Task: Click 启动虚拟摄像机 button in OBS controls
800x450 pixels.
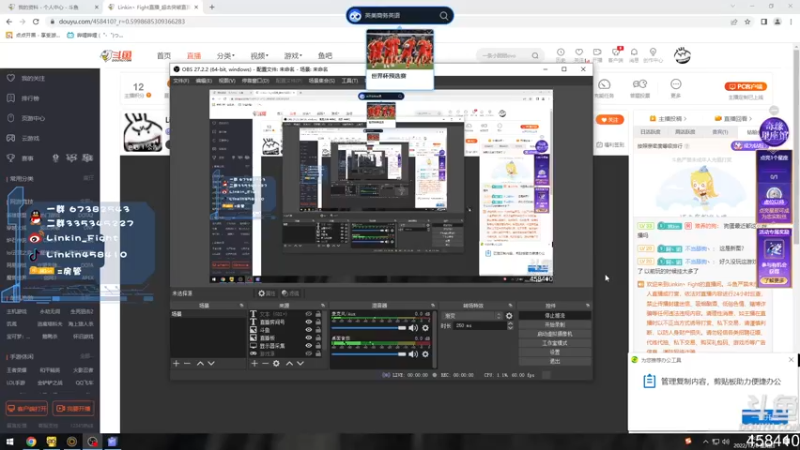Action: 555,334
